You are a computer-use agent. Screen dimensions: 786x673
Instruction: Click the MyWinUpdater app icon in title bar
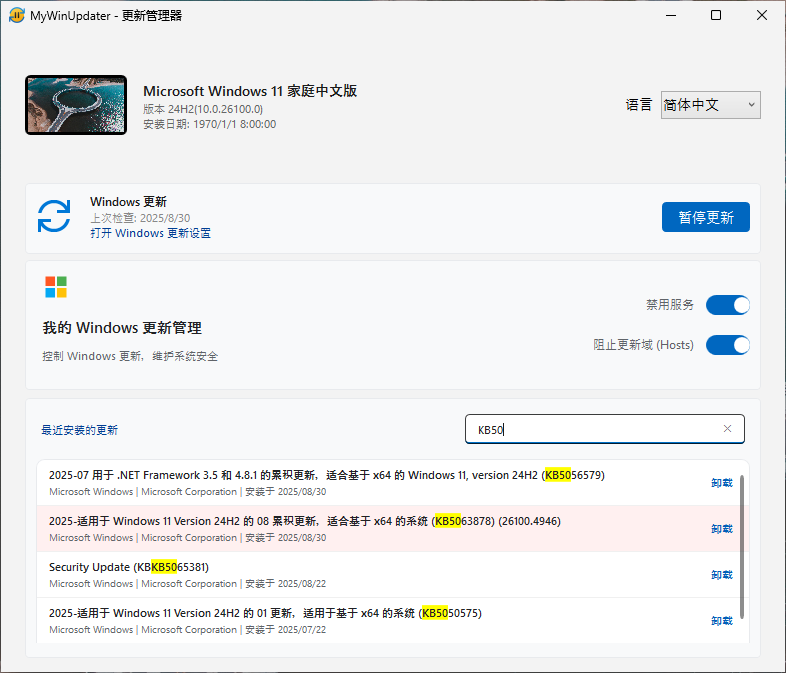click(17, 16)
